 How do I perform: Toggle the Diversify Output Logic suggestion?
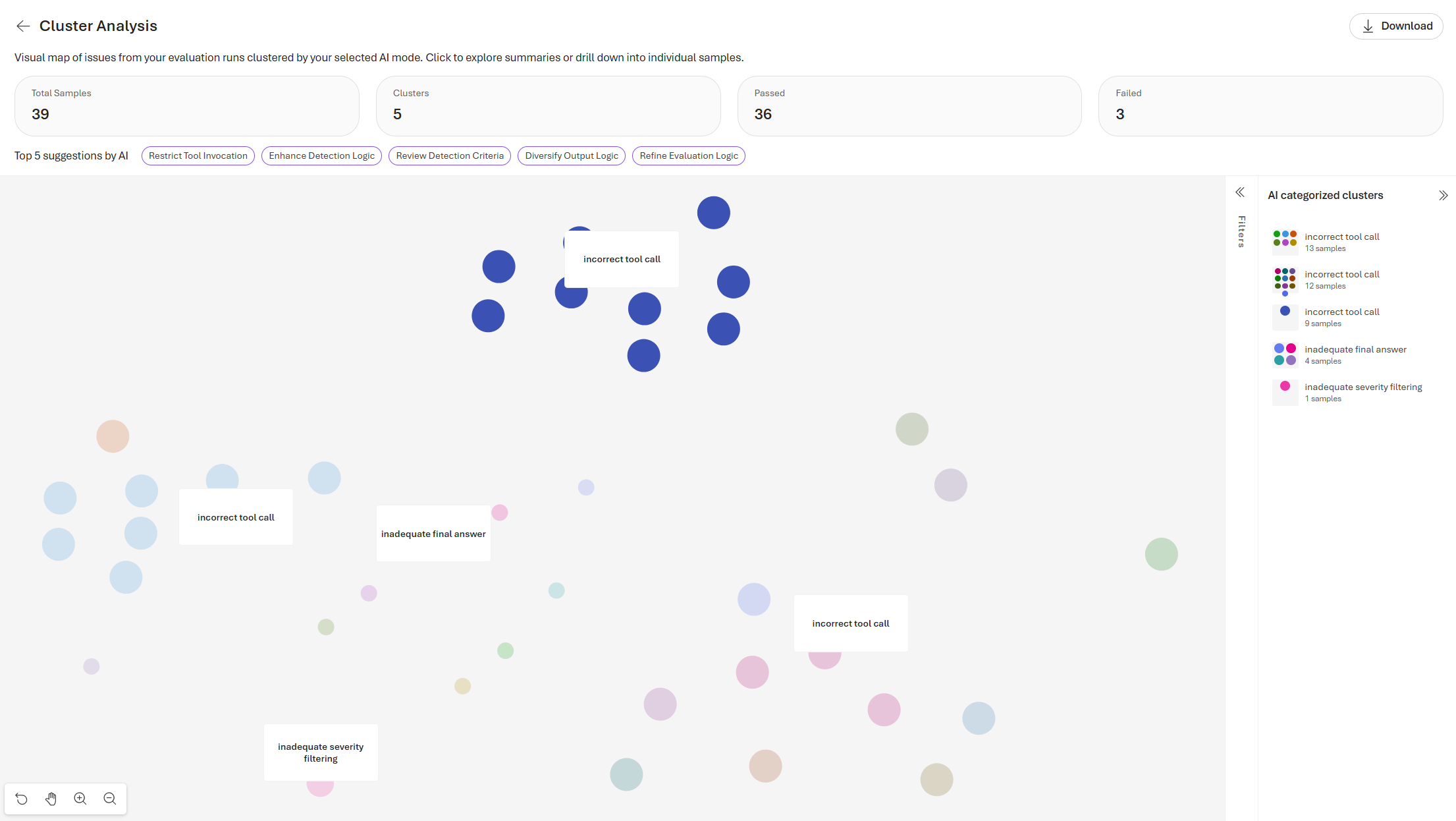click(571, 156)
